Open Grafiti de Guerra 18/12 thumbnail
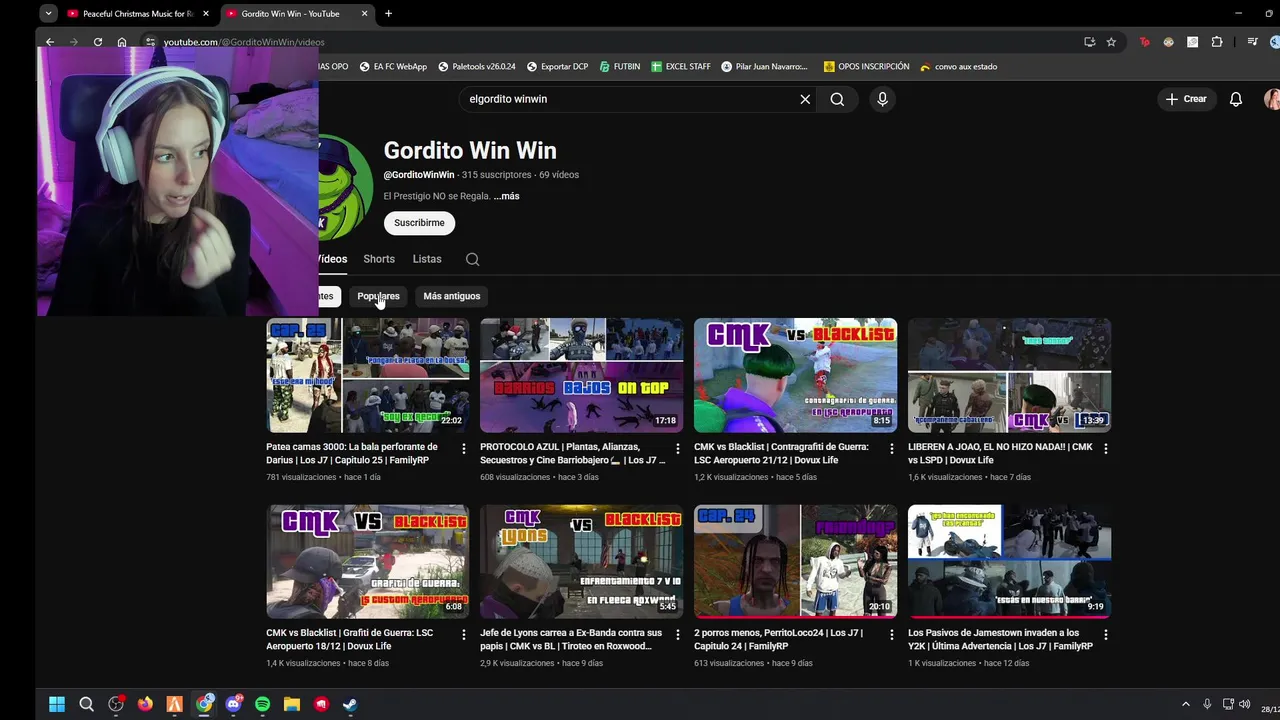This screenshot has width=1280, height=720. click(x=368, y=561)
